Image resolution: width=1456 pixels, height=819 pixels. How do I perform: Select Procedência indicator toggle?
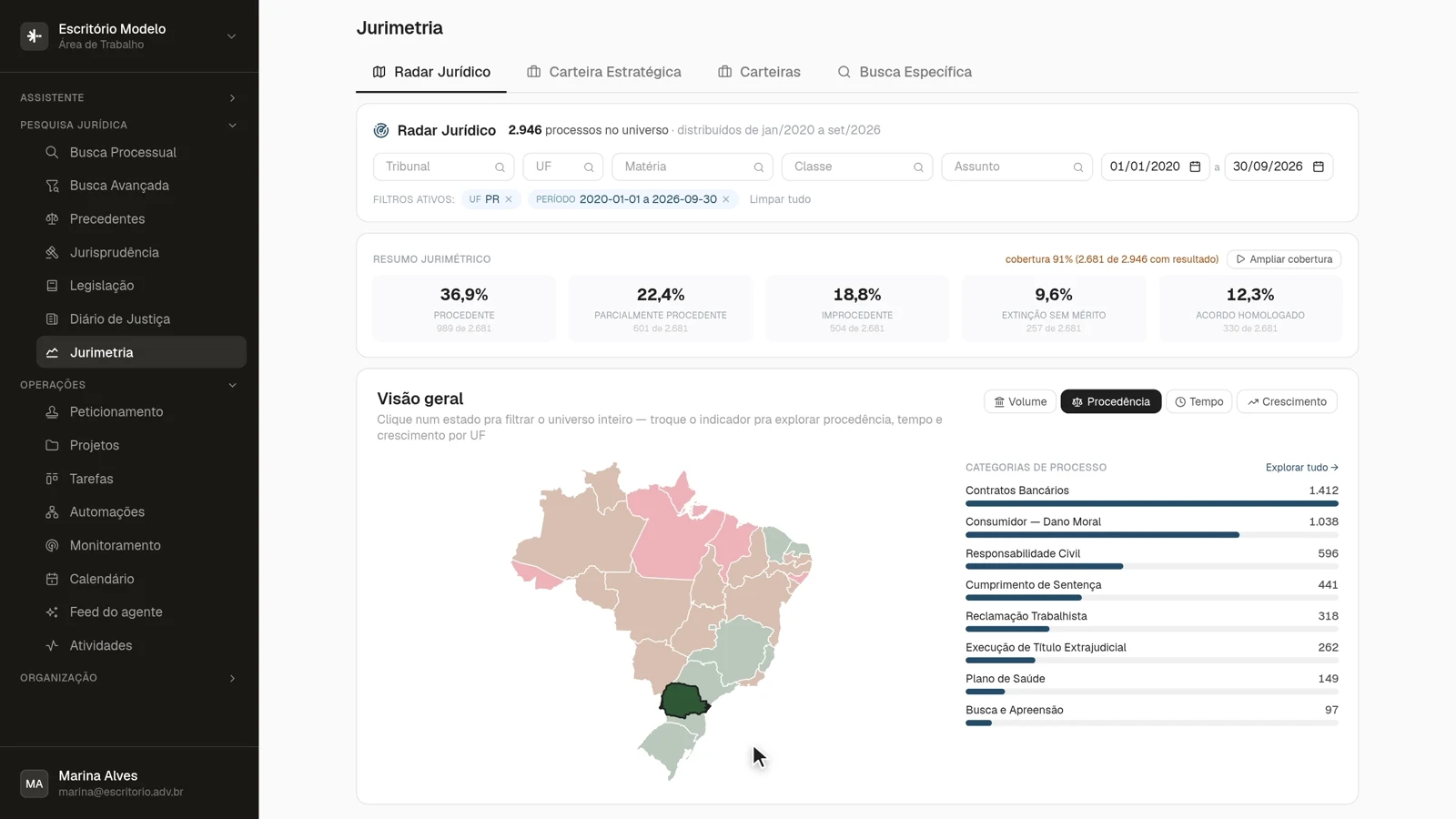coord(1110,401)
